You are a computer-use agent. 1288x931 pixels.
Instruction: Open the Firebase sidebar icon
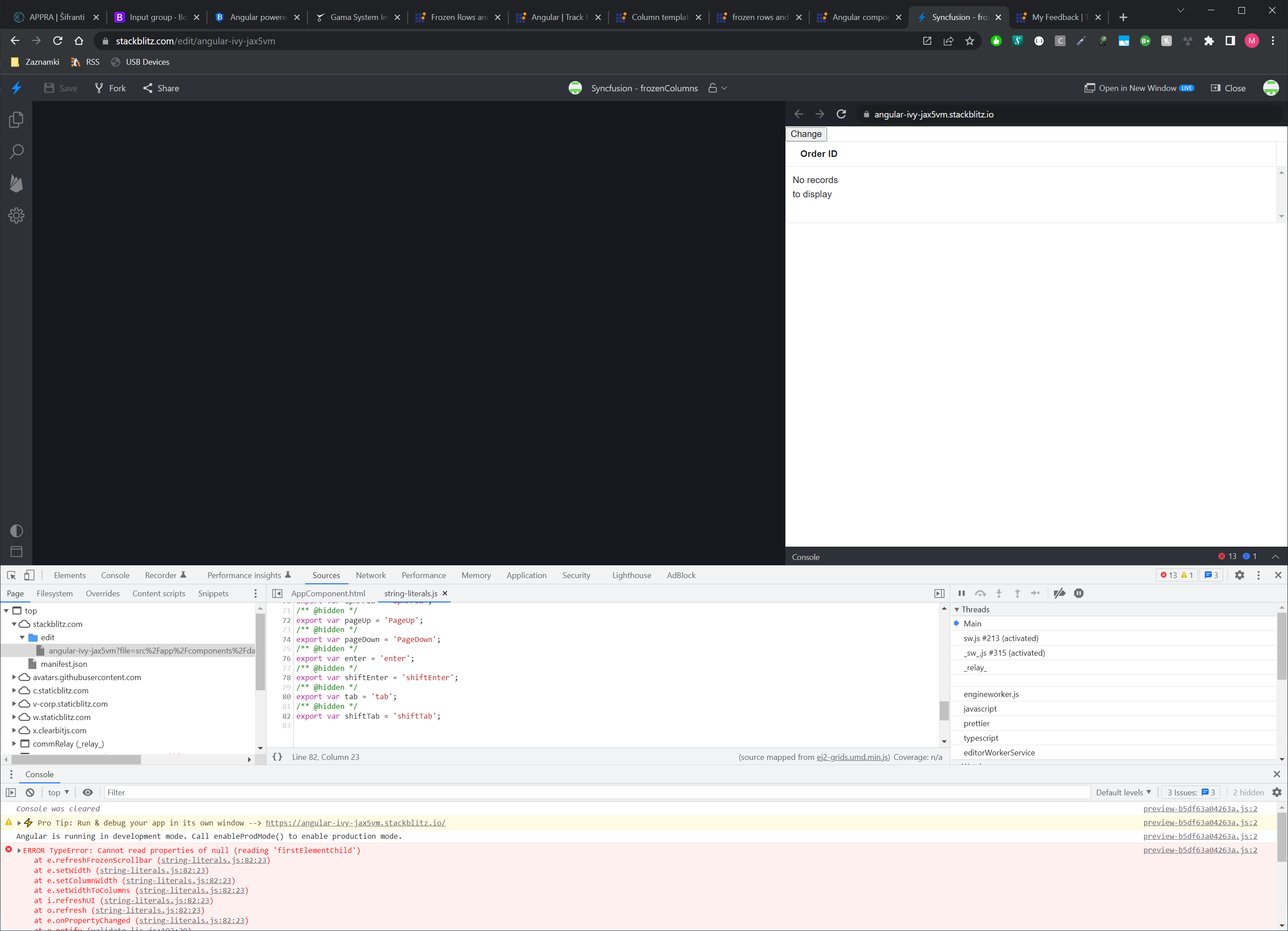click(x=16, y=184)
